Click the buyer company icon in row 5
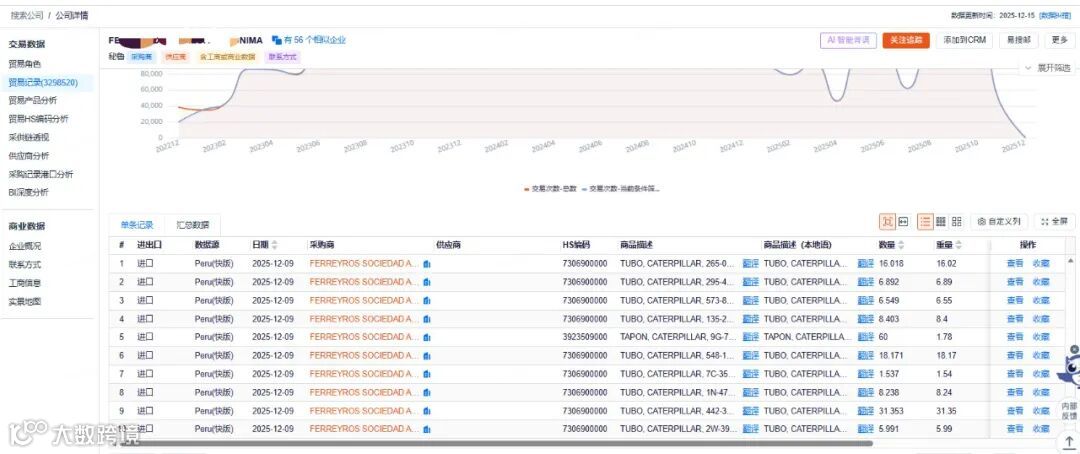The image size is (1080, 454). coord(426,337)
